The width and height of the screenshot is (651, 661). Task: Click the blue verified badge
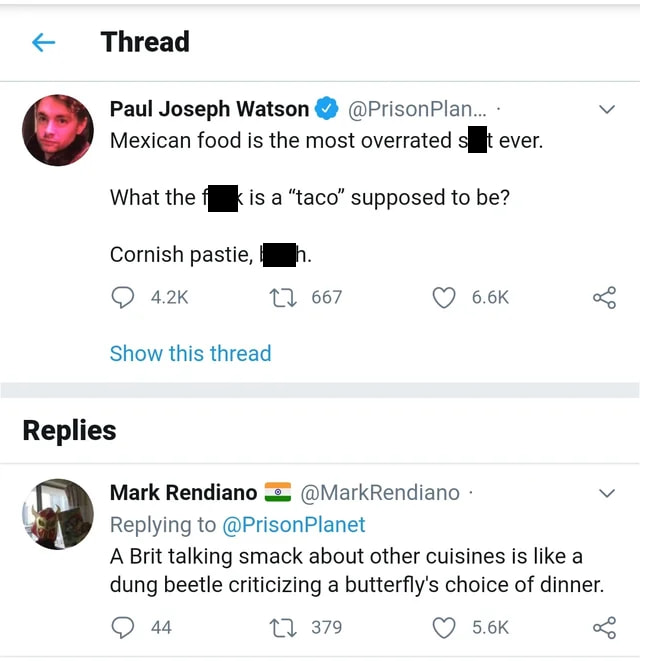327,108
